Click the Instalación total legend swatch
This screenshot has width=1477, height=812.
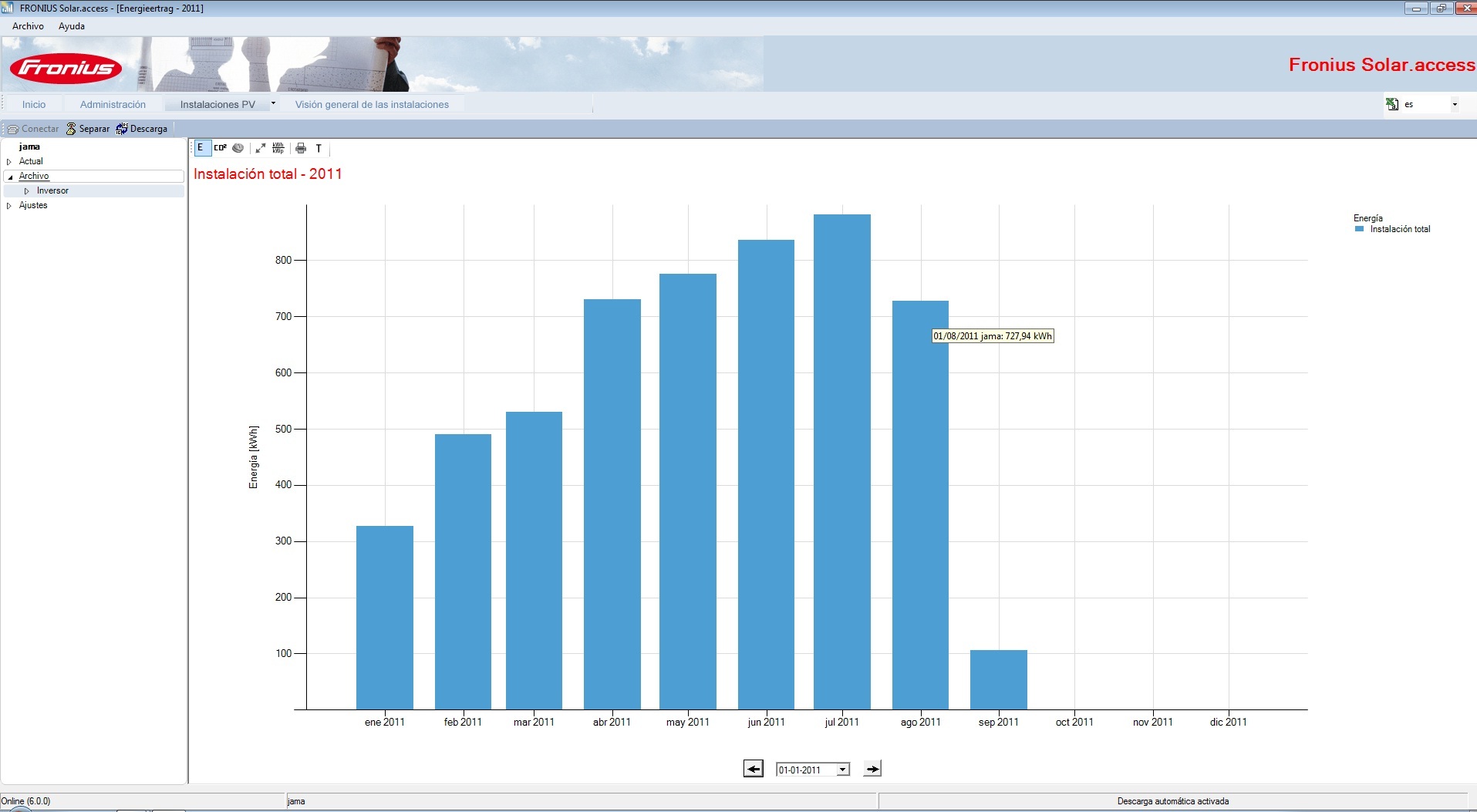coord(1360,229)
